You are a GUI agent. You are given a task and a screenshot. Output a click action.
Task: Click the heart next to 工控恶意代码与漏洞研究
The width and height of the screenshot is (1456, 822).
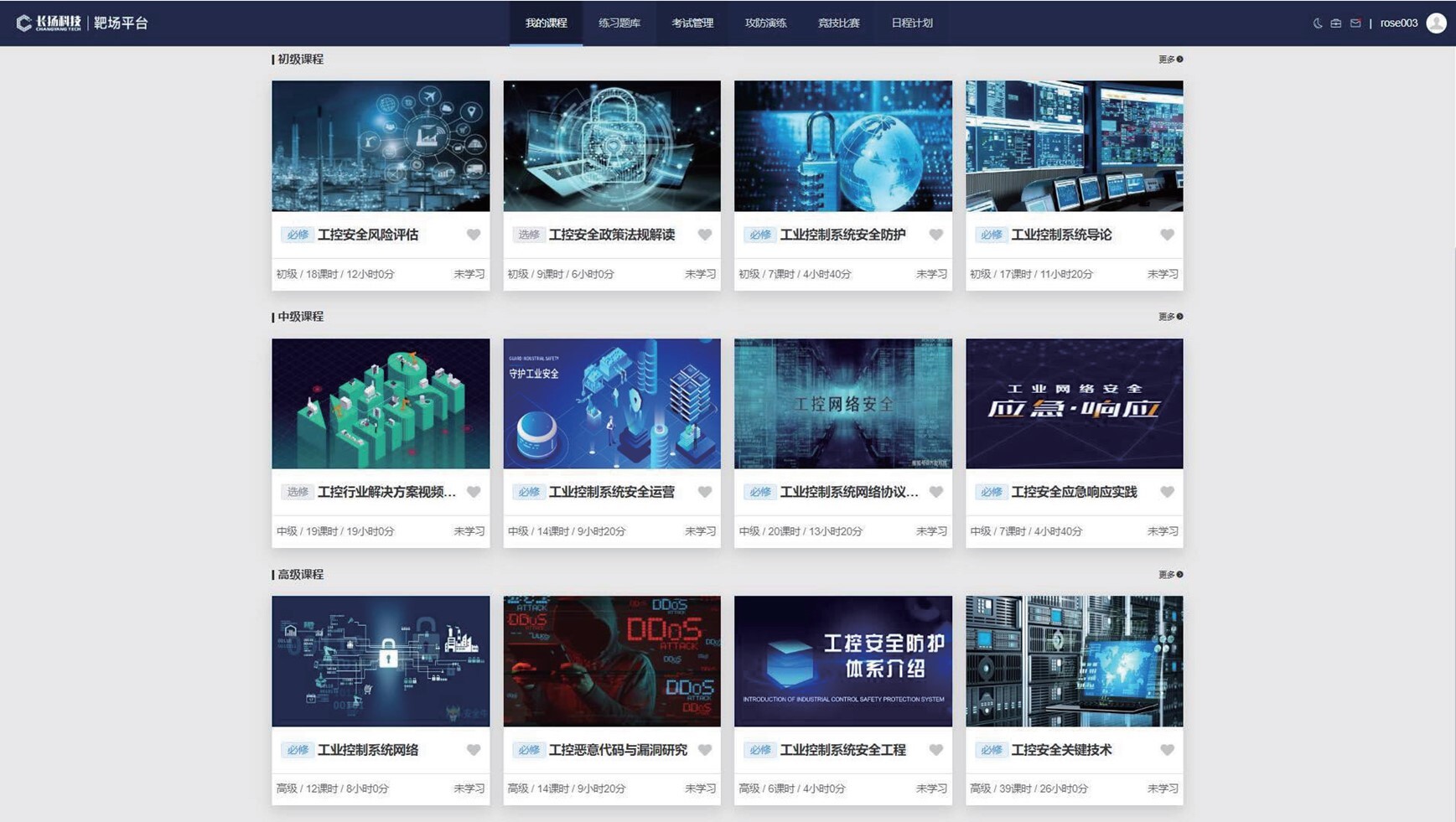point(705,750)
